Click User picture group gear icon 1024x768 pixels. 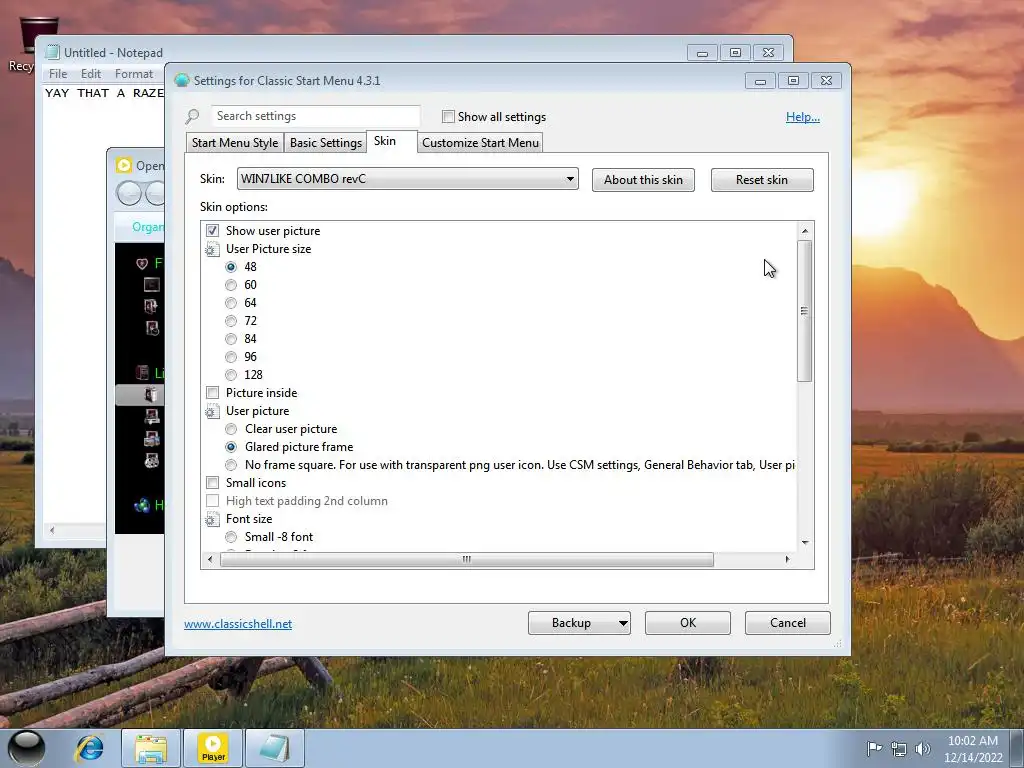212,411
